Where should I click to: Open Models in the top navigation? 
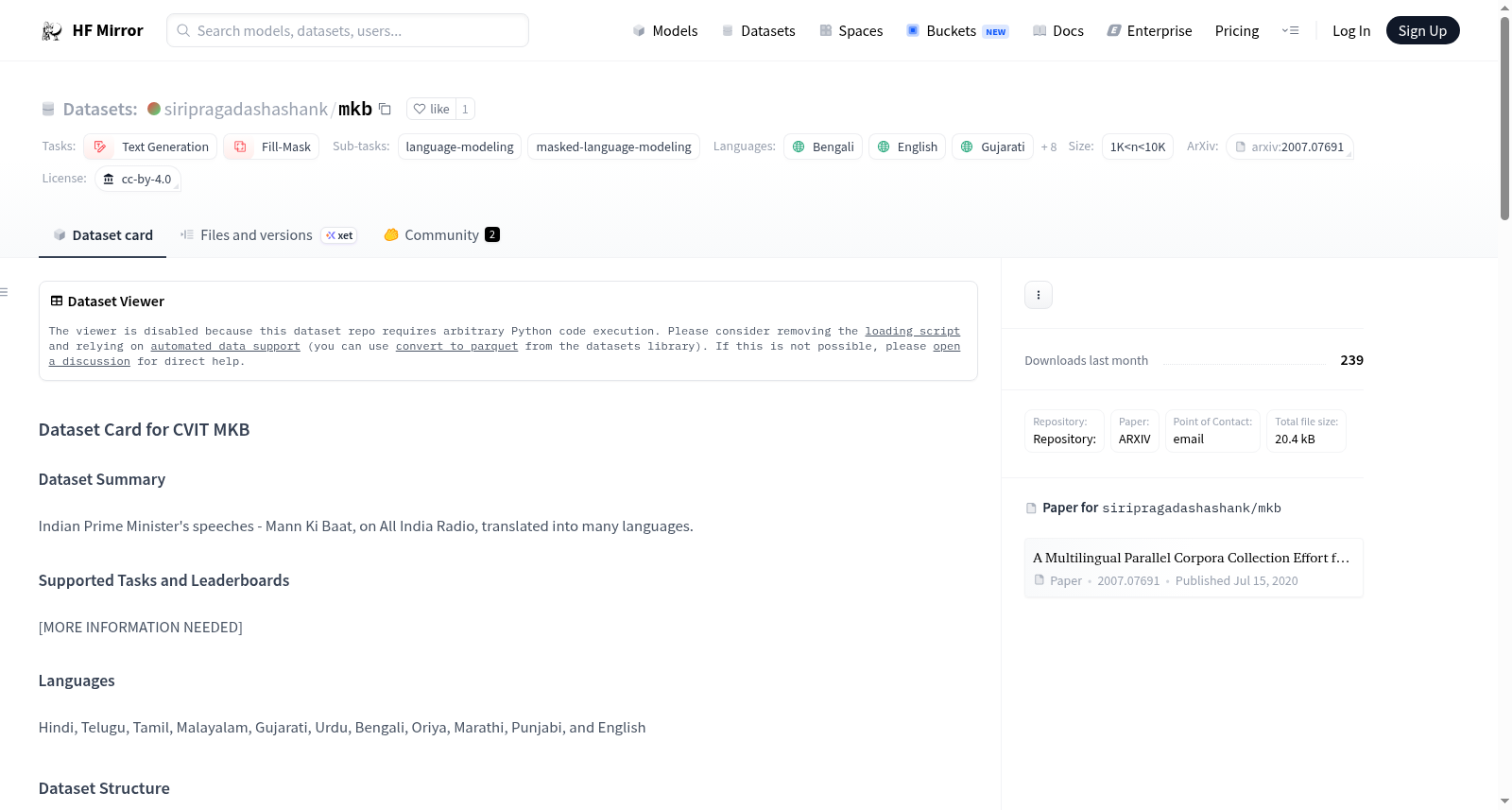point(665,30)
